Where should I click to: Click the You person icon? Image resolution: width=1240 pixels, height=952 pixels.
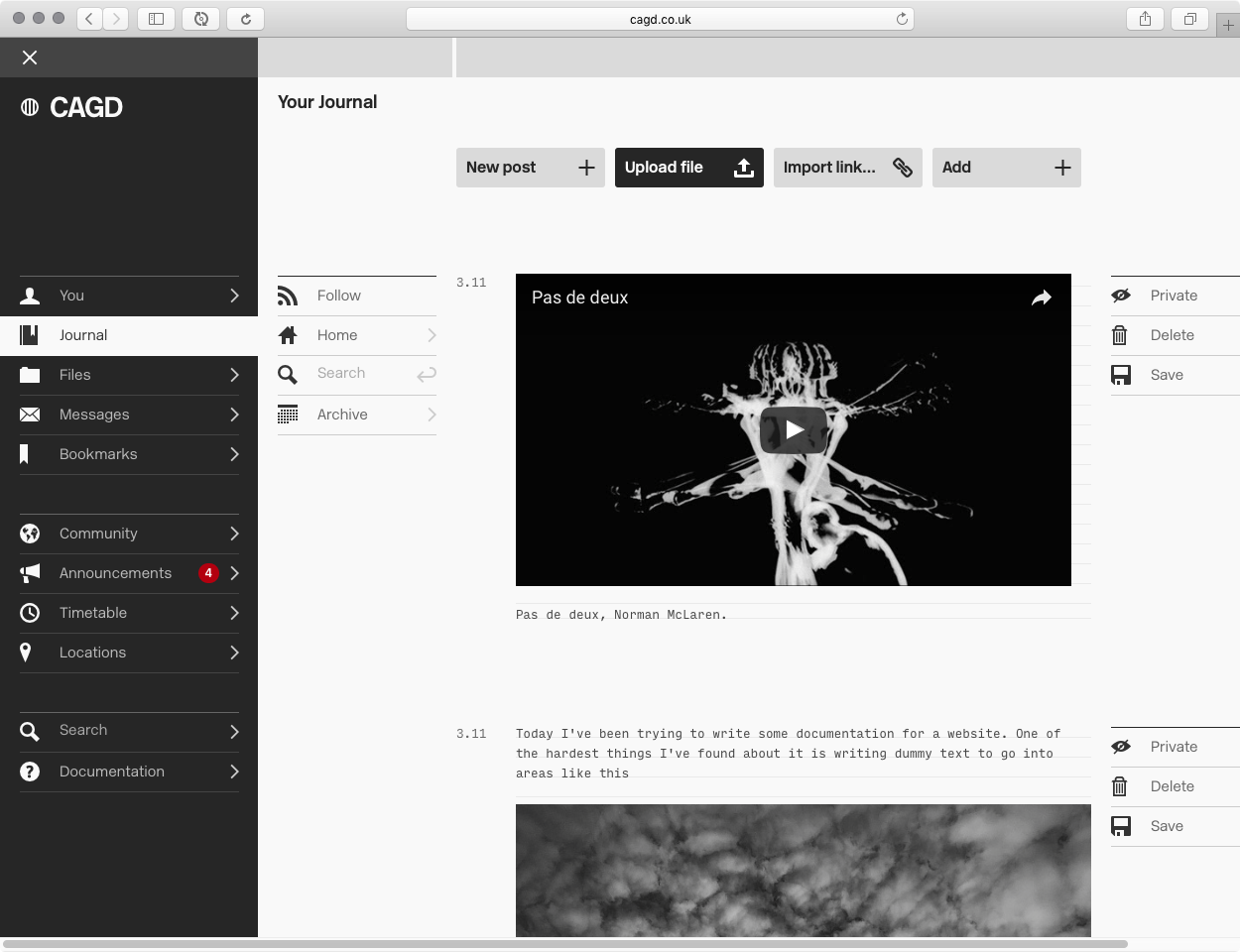(30, 296)
